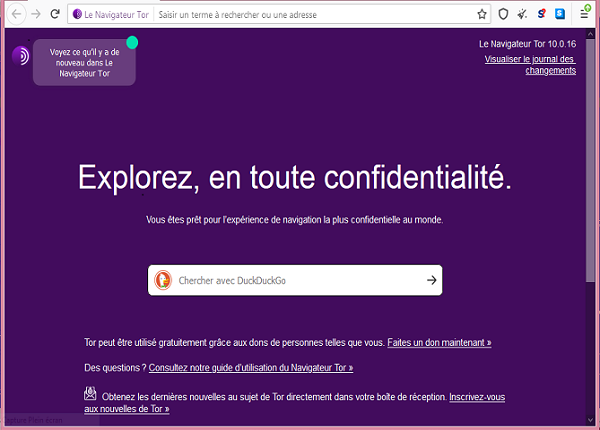Click the DuckDuckGo logo in the search box
The height and width of the screenshot is (430, 600).
[x=163, y=280]
